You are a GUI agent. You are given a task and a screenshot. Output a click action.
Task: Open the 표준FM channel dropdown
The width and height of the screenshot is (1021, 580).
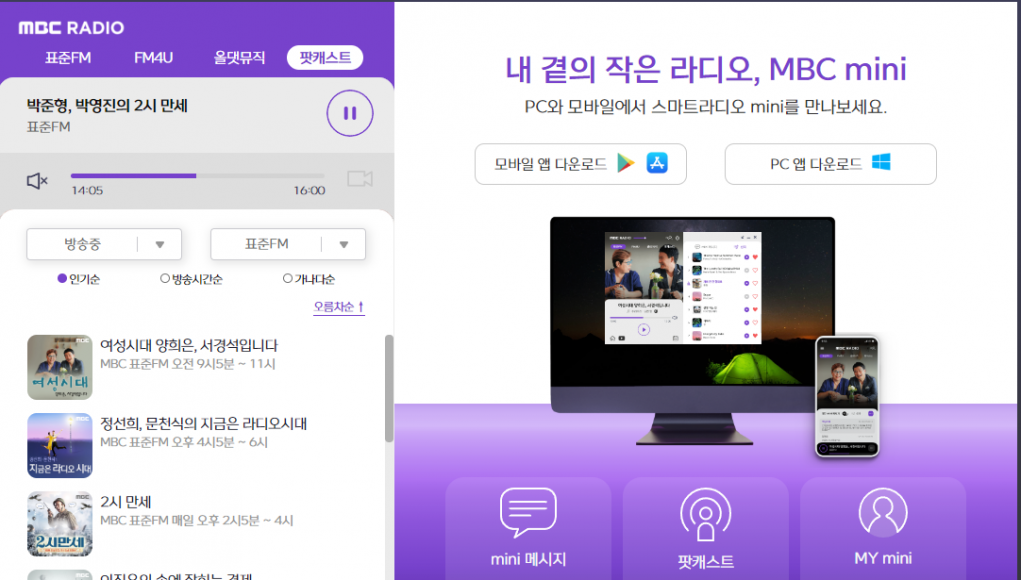tap(288, 244)
